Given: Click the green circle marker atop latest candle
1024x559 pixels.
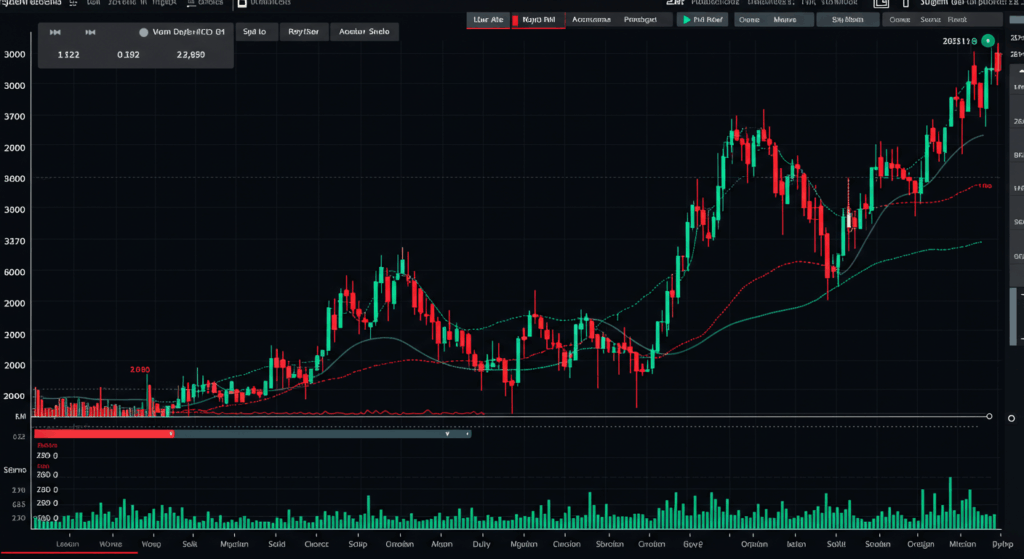Looking at the screenshot, I should tap(988, 41).
